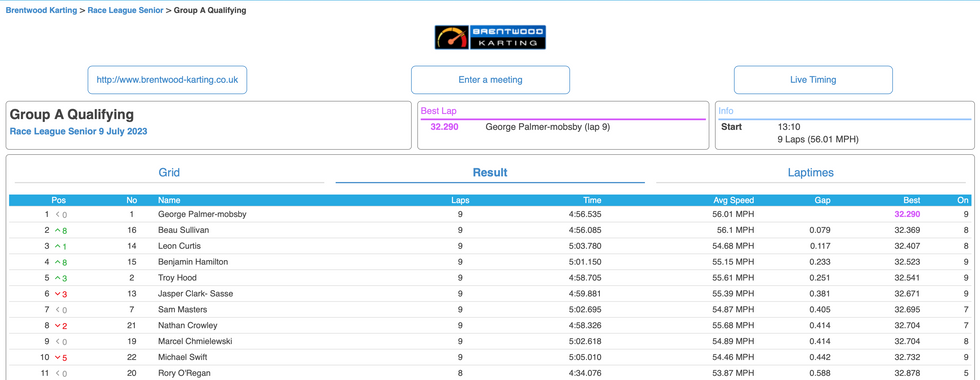Select driver Jasper Clark- Sasse row

point(490,294)
